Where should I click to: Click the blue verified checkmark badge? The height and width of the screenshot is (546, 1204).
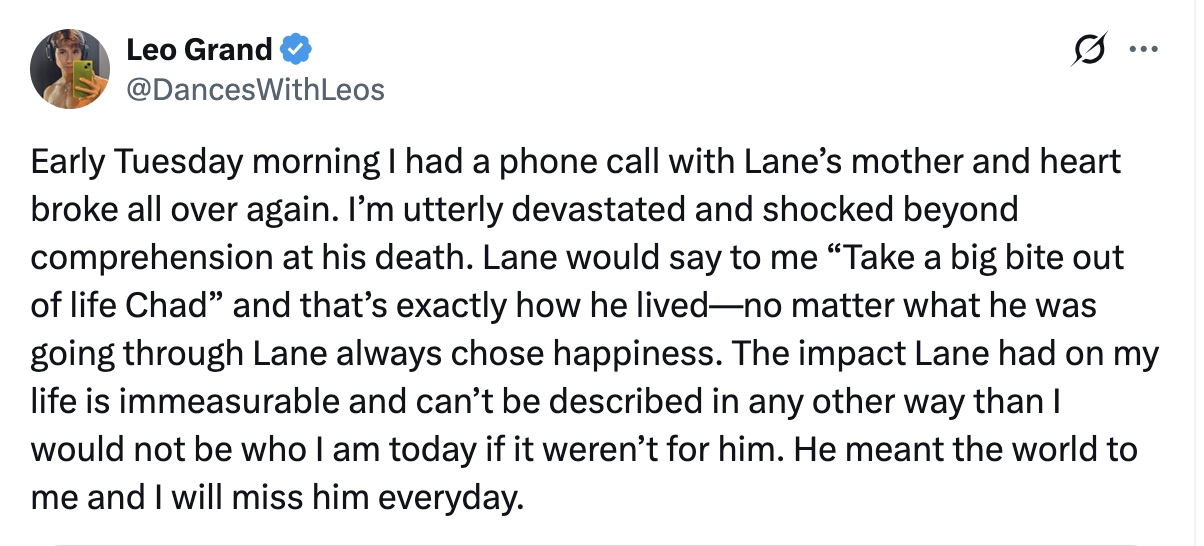coord(296,48)
